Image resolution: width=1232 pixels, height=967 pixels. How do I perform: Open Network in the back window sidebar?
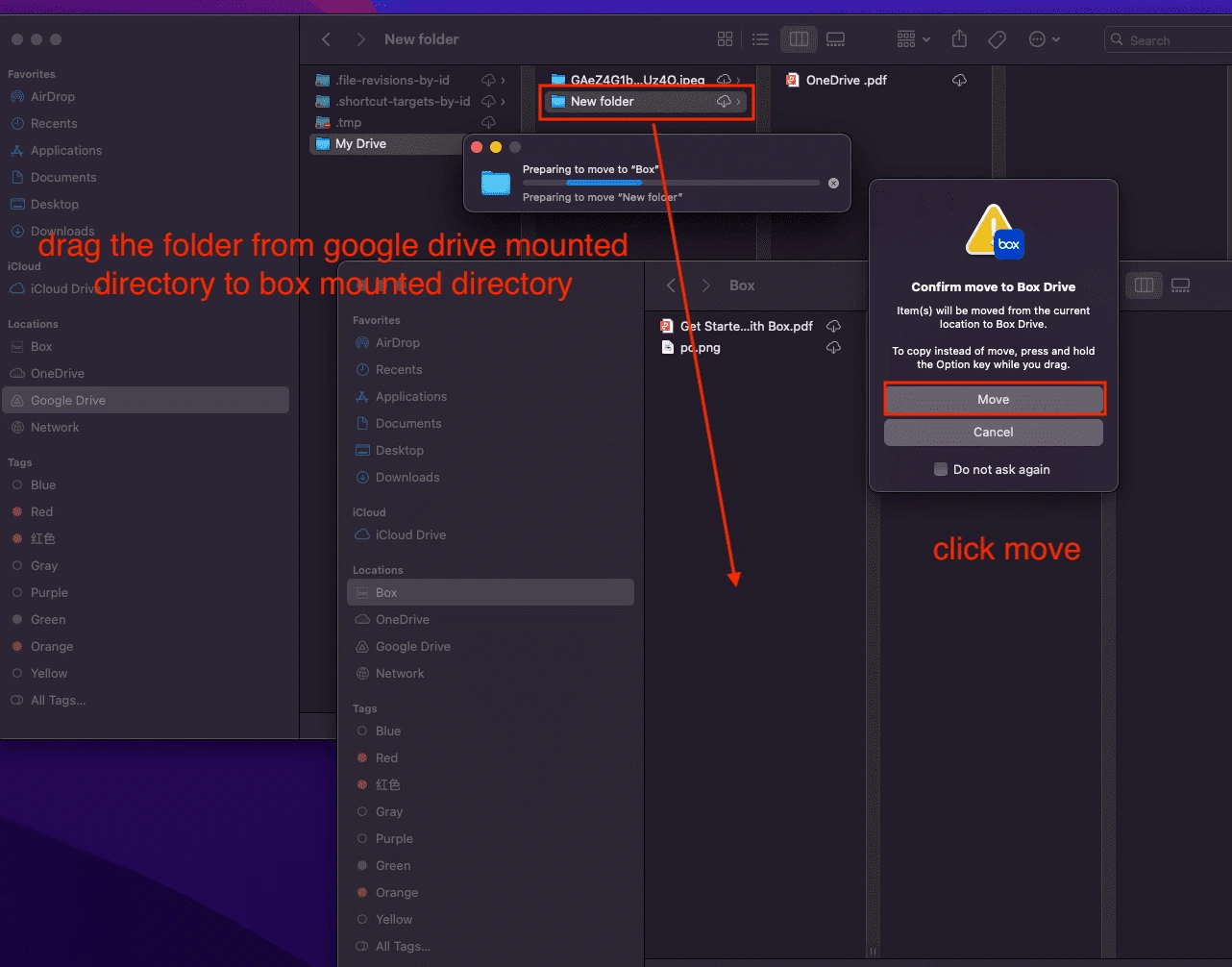point(55,427)
